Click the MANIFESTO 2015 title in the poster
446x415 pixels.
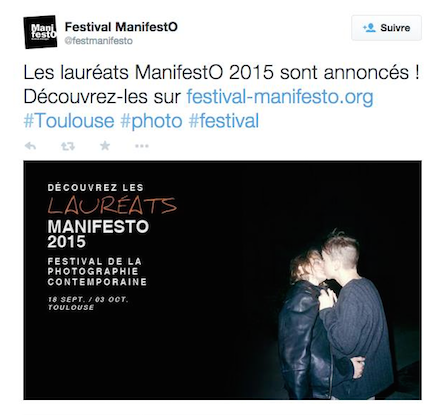click(x=98, y=234)
